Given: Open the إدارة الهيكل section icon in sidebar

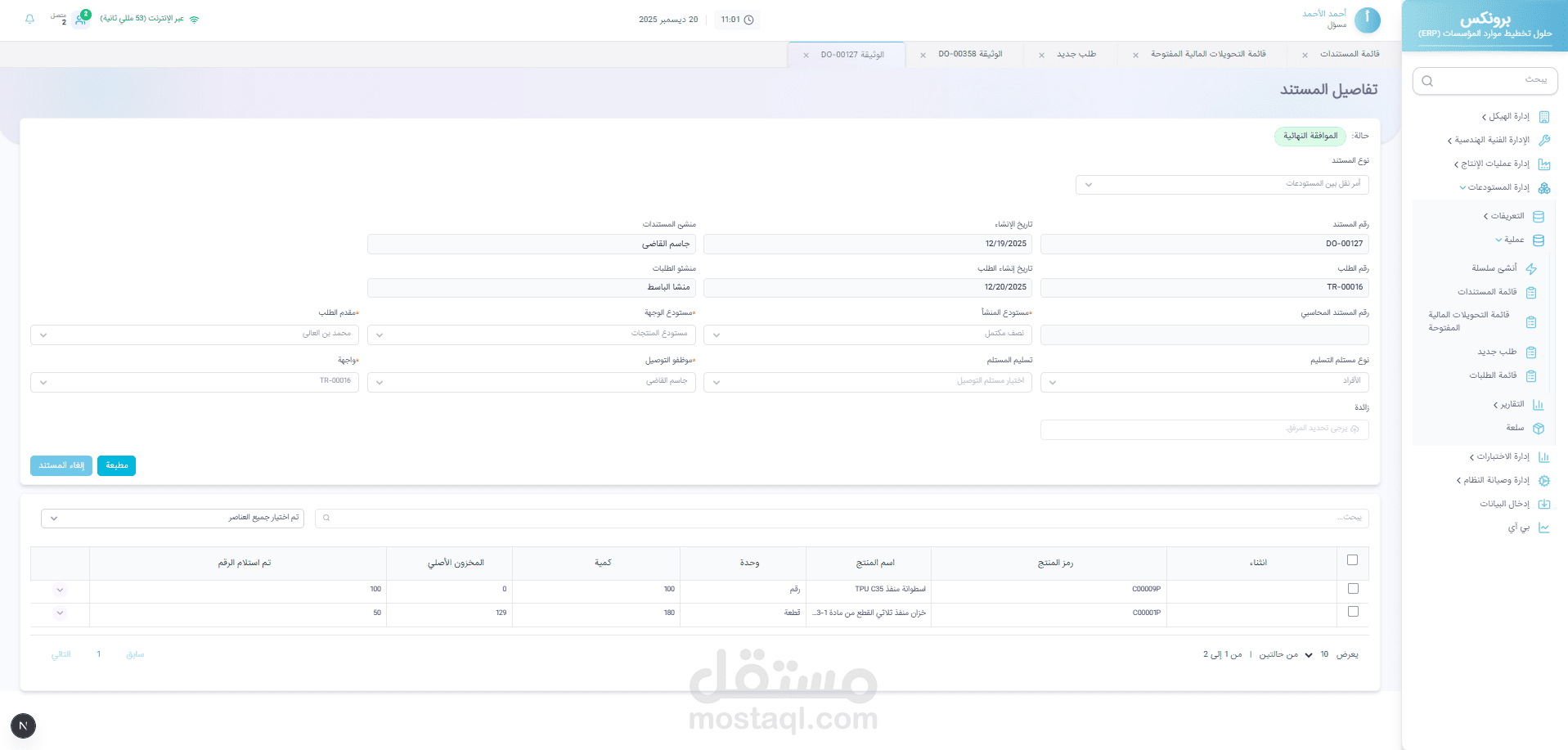Looking at the screenshot, I should (x=1544, y=116).
